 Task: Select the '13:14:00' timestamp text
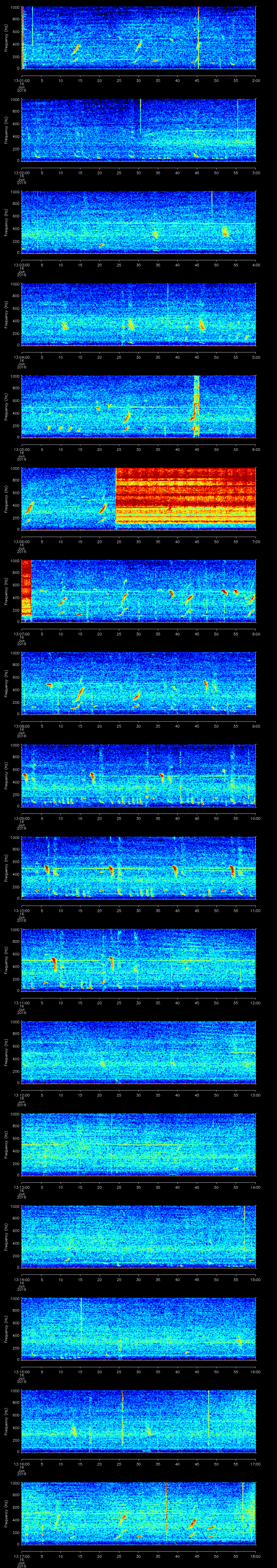click(21, 1279)
